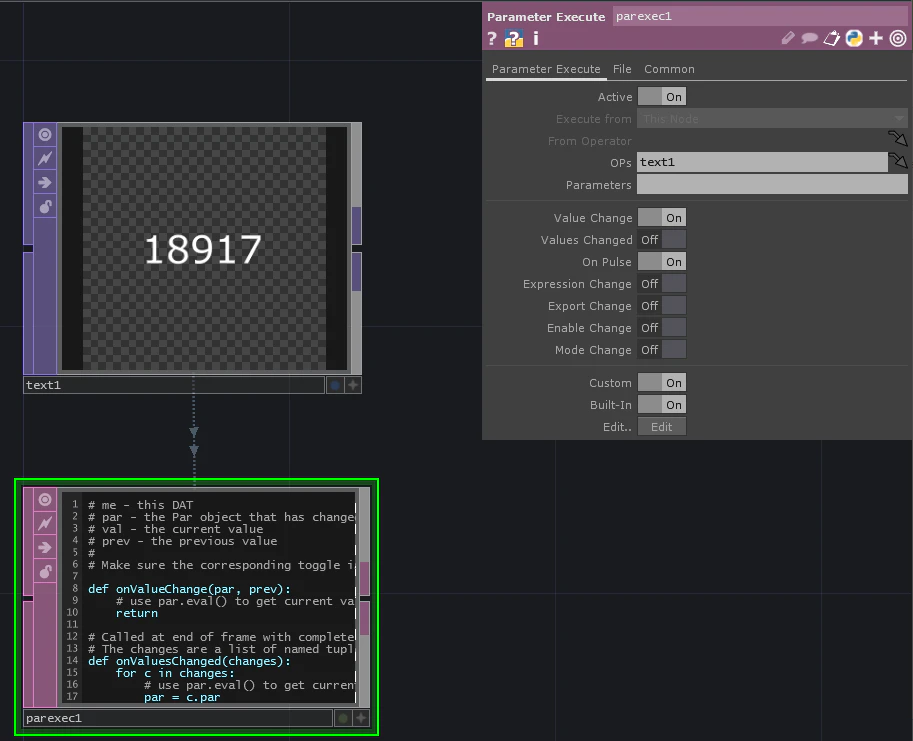Toggle bypass arrow flag on text1 node
Screen dimensions: 913x741
[x=45, y=183]
